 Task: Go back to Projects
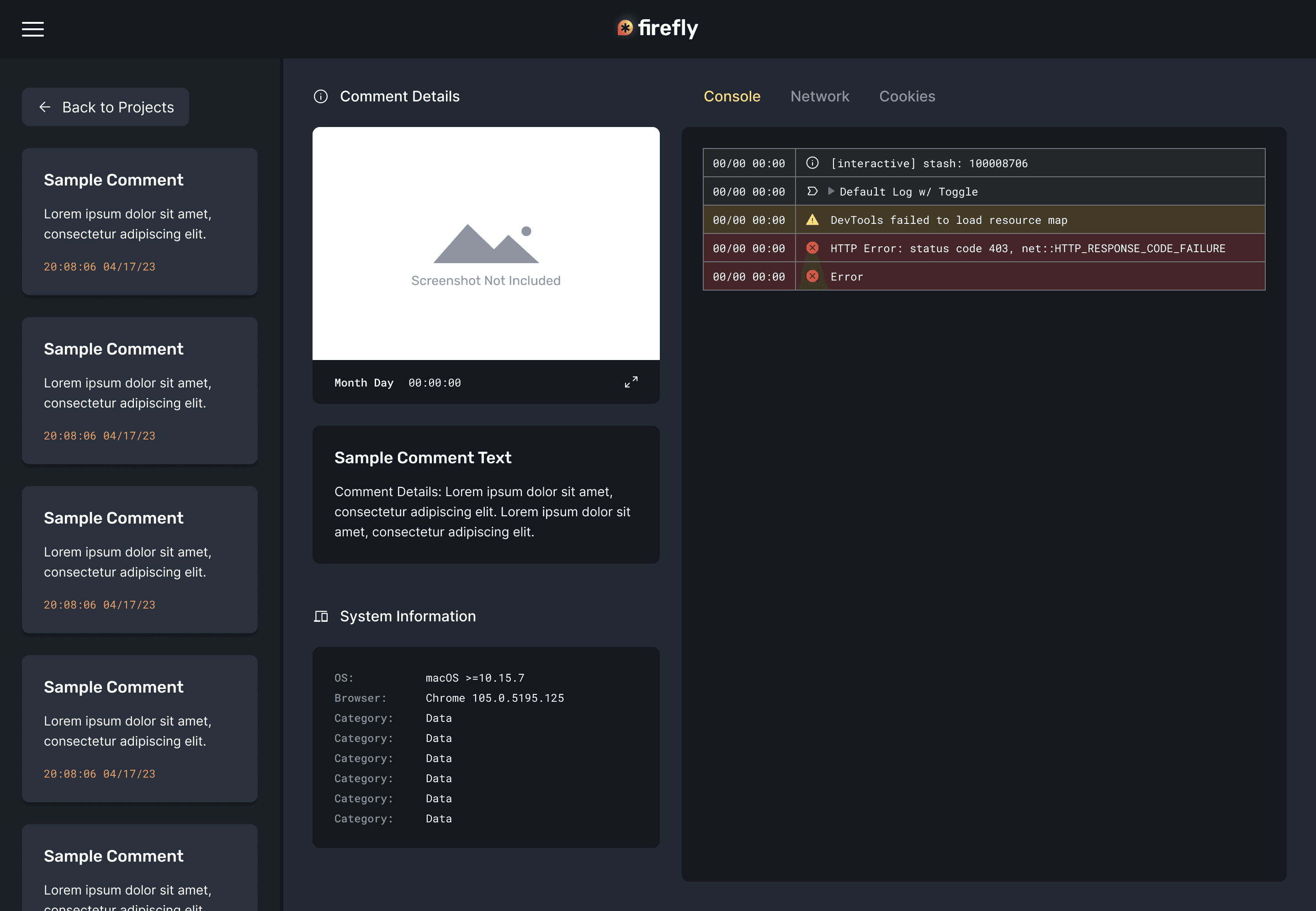click(x=106, y=107)
